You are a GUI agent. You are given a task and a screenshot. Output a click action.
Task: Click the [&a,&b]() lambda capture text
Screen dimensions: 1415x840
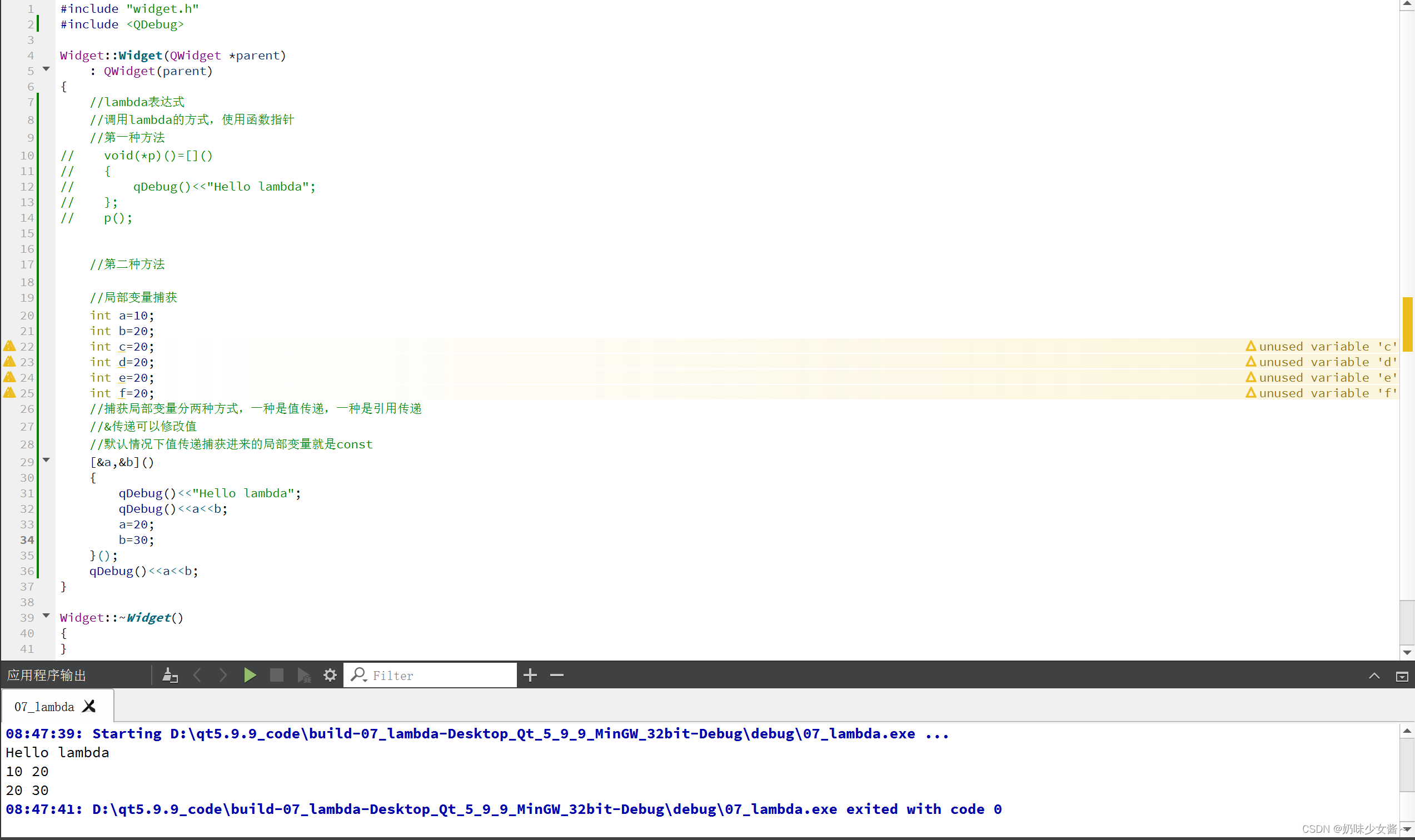[122, 462]
